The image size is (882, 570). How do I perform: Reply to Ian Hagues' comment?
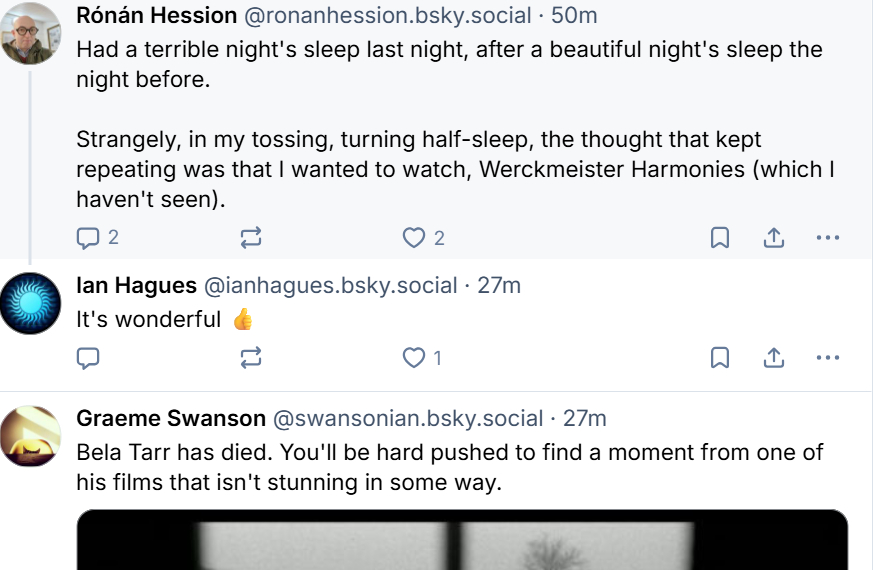88,357
